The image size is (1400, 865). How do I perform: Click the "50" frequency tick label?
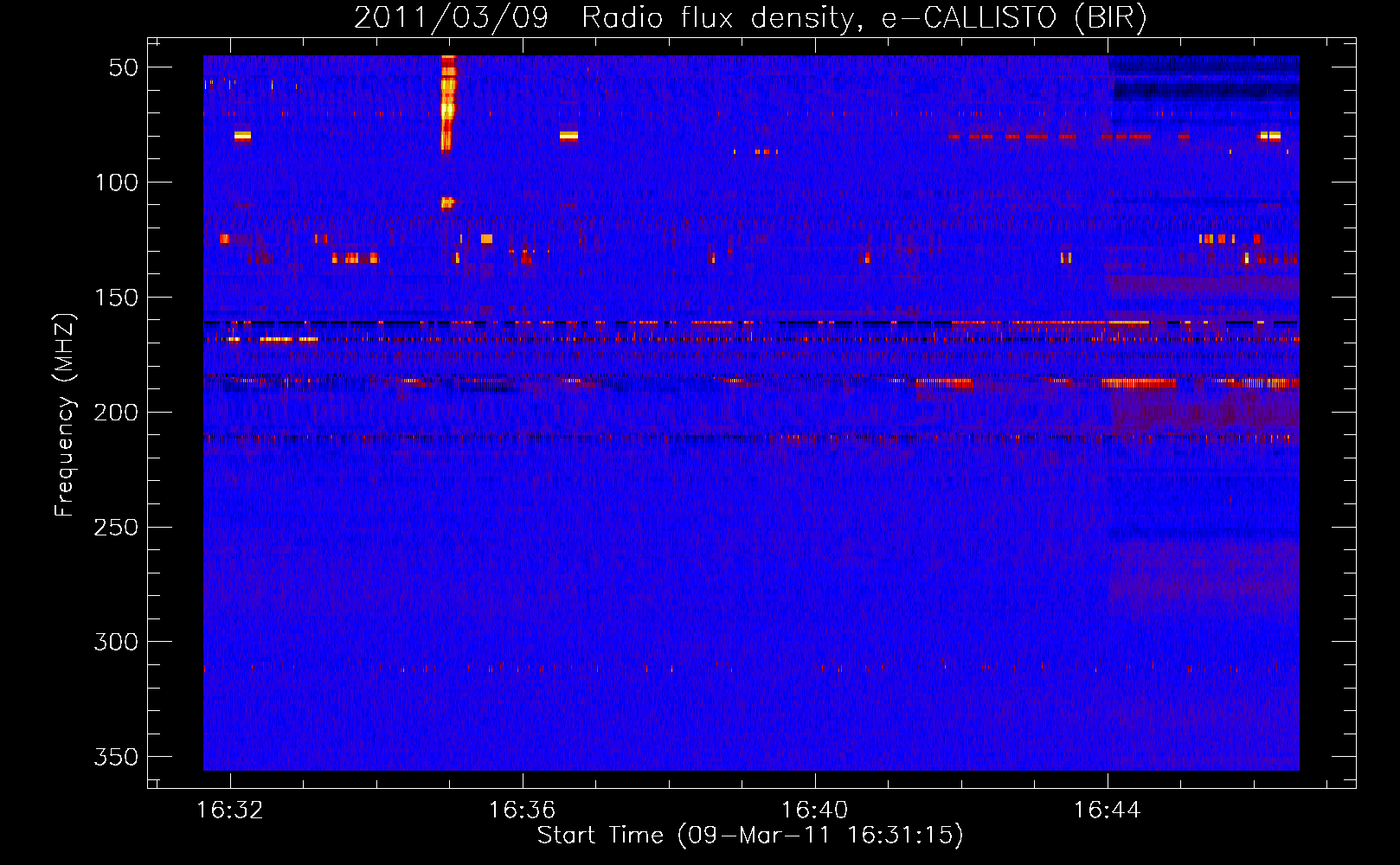(x=124, y=67)
